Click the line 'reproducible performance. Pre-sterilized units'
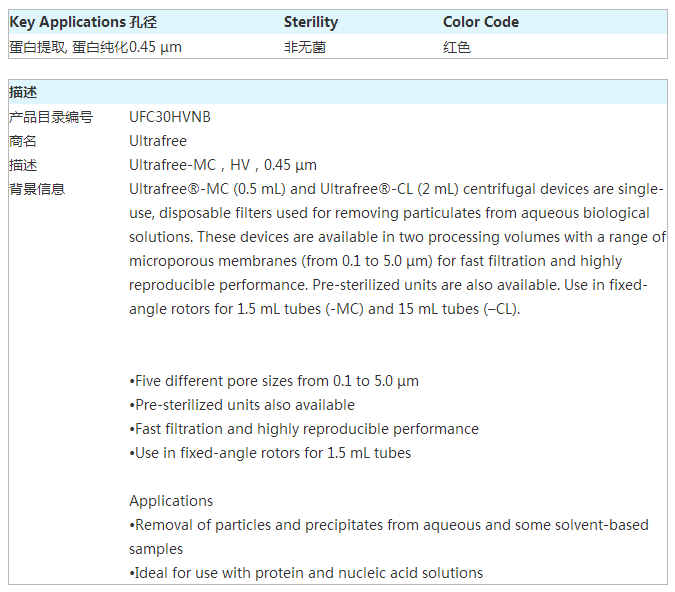The image size is (675, 592). 388,285
